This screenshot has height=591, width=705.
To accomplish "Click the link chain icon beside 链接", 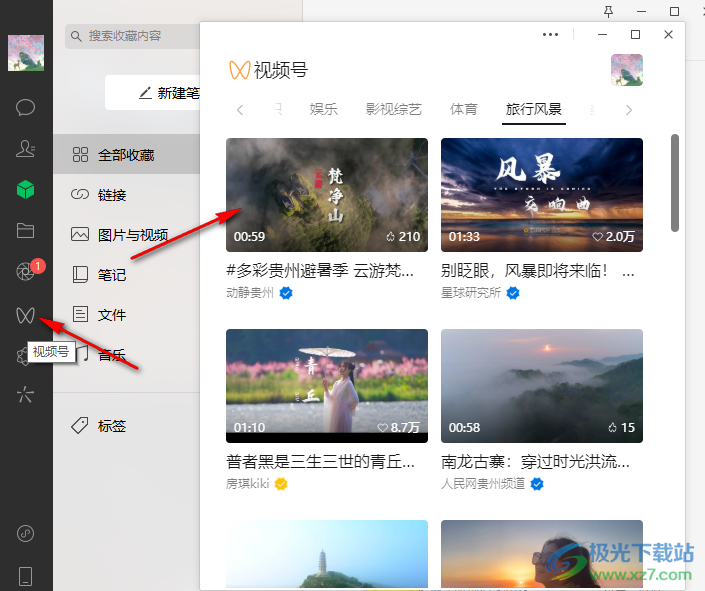I will (x=80, y=194).
